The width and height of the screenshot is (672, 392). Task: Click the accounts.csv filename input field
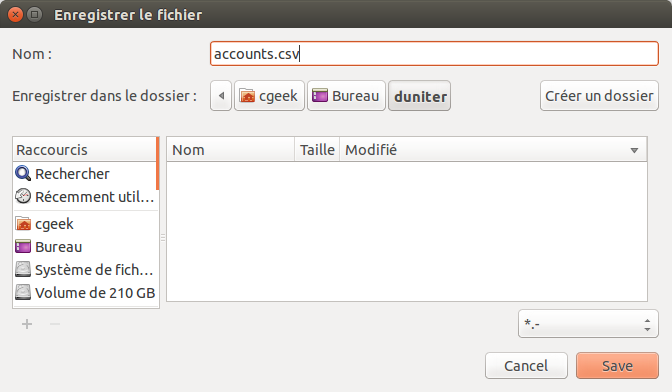coord(434,54)
